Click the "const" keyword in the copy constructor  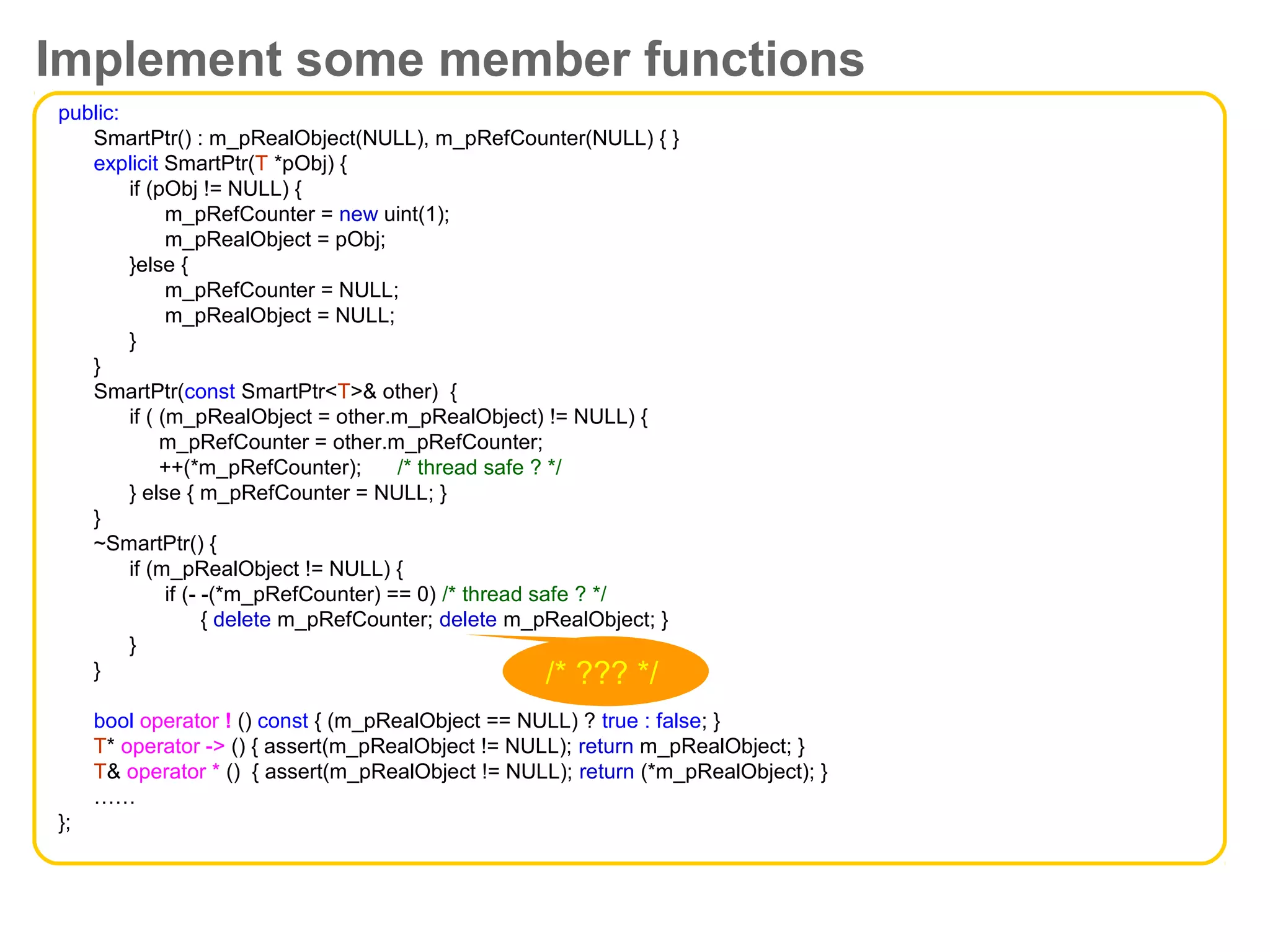(210, 392)
